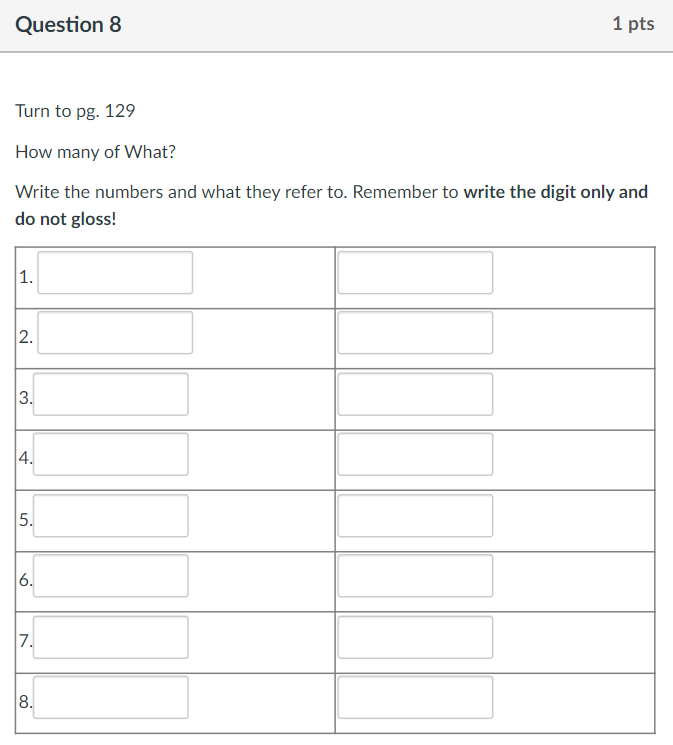Screen dimensions: 673x745
Task: Select the right text box in row 2
Action: click(x=415, y=333)
